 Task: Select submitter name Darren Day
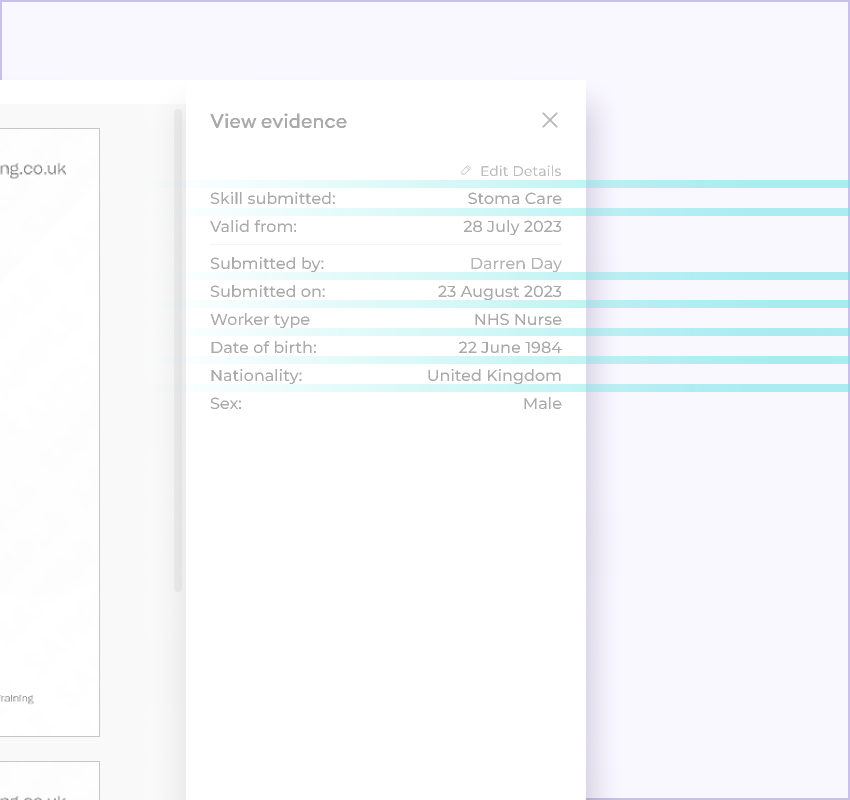tap(516, 263)
